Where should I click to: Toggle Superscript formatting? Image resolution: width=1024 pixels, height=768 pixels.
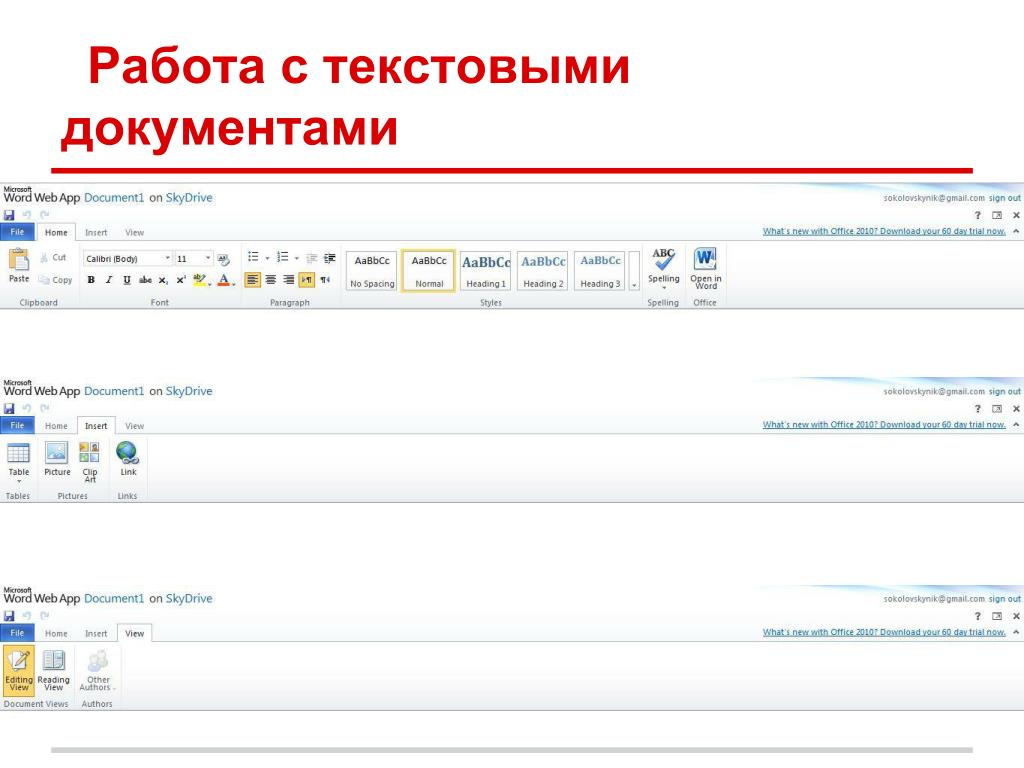click(181, 280)
